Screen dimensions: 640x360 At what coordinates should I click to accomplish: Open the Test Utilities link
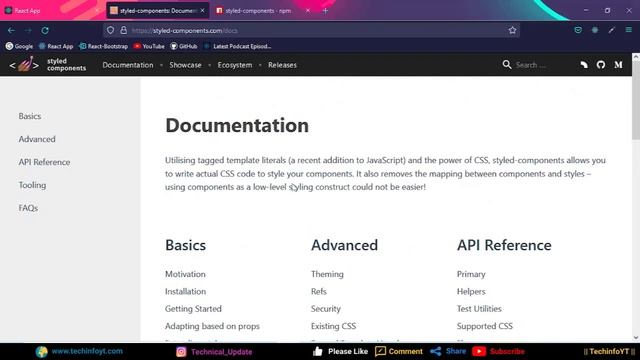tap(479, 309)
